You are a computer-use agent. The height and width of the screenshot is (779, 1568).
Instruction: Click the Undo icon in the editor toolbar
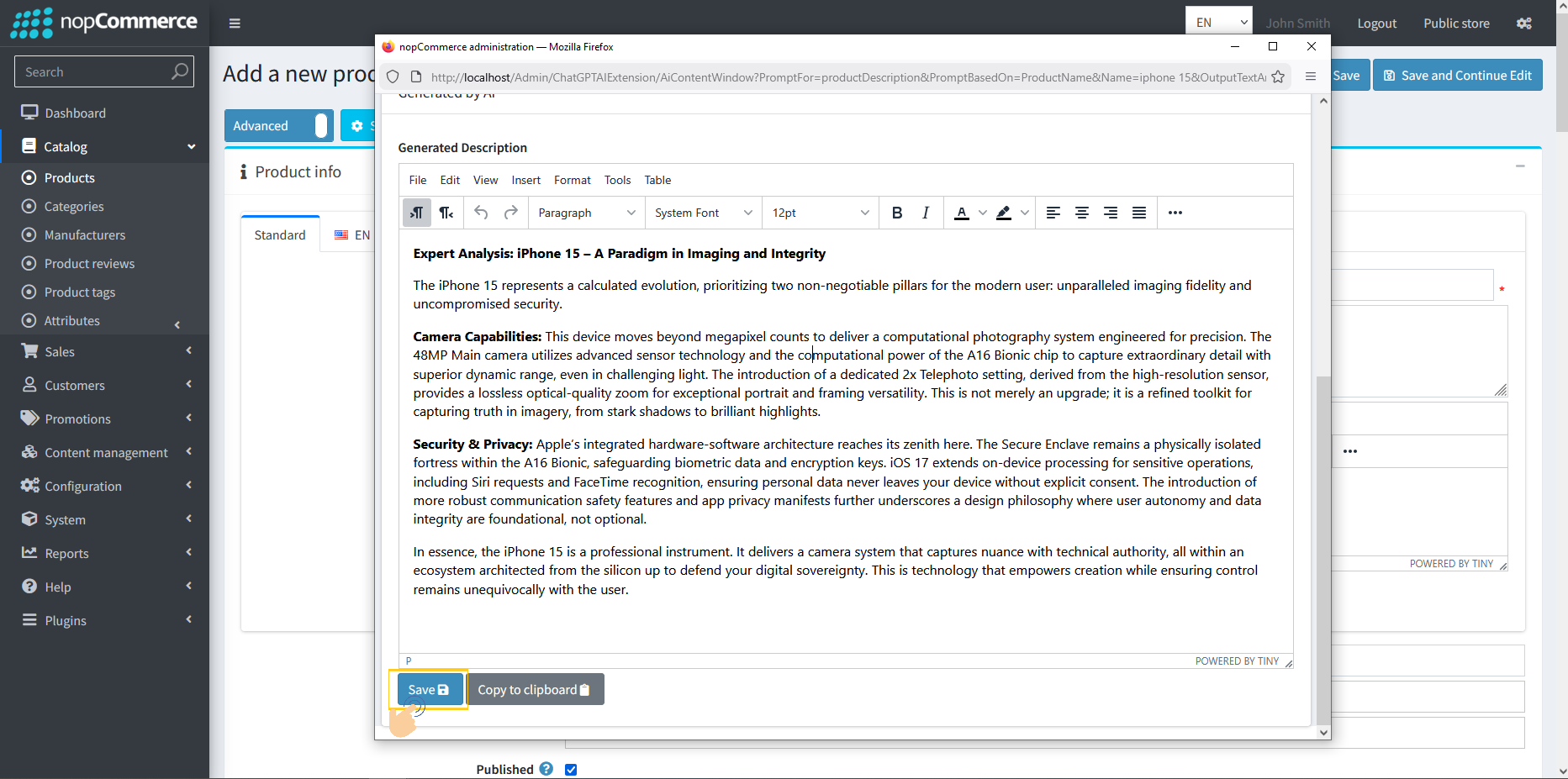(x=481, y=213)
